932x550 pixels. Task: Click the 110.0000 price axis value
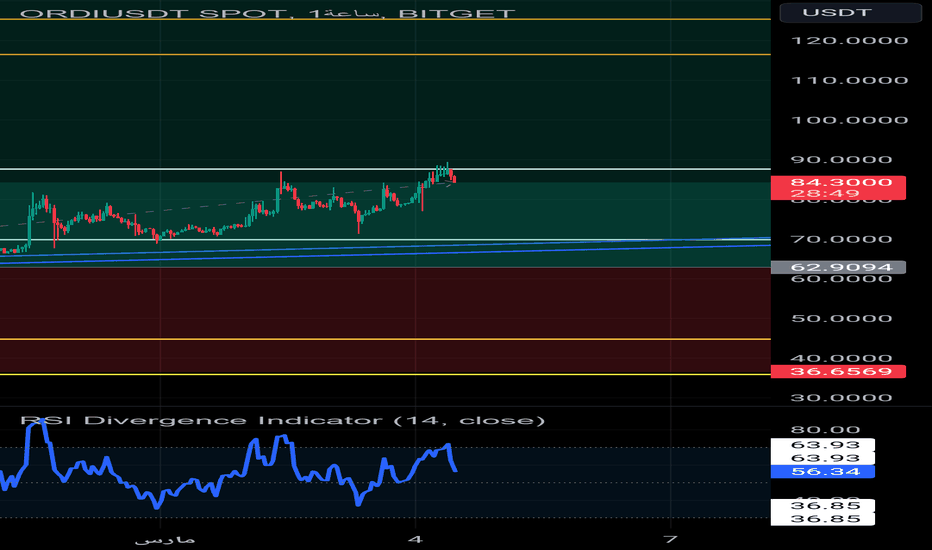850,80
